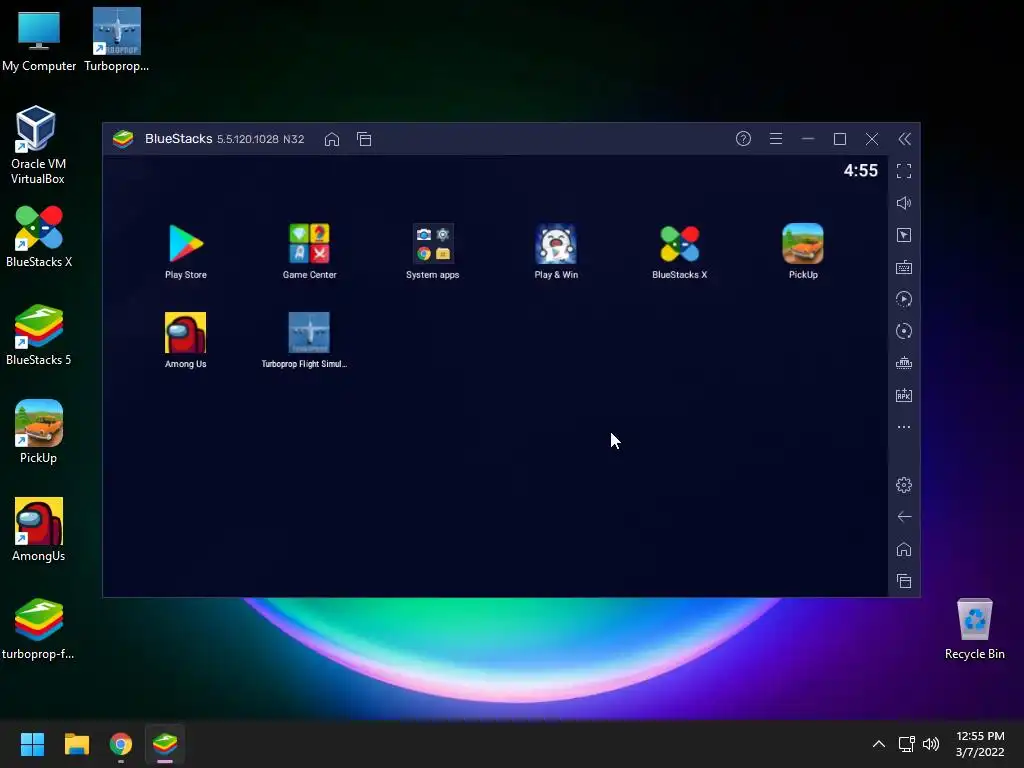Show hidden system tray icons
This screenshot has width=1024, height=768.
pyautogui.click(x=879, y=744)
